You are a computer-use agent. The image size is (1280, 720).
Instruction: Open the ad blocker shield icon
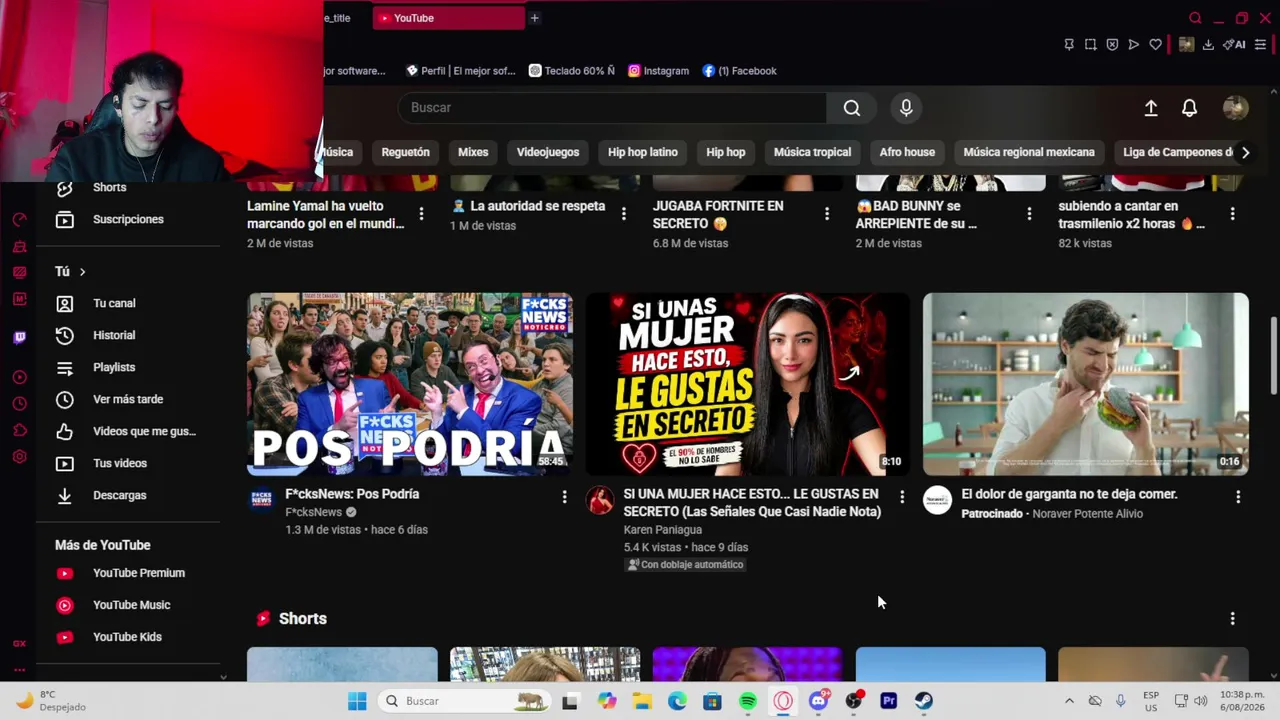point(1112,45)
